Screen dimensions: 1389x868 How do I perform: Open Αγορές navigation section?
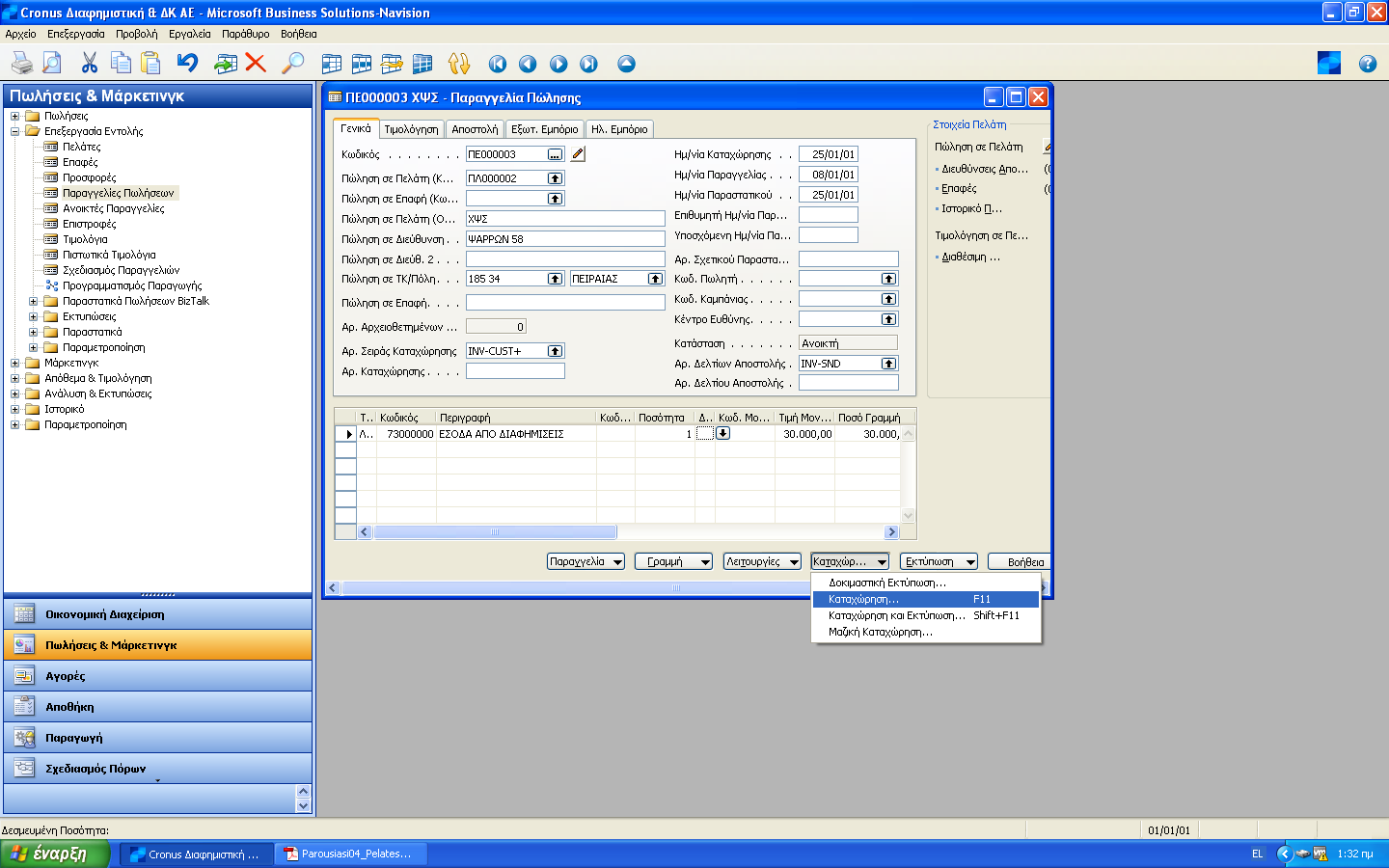tap(157, 676)
